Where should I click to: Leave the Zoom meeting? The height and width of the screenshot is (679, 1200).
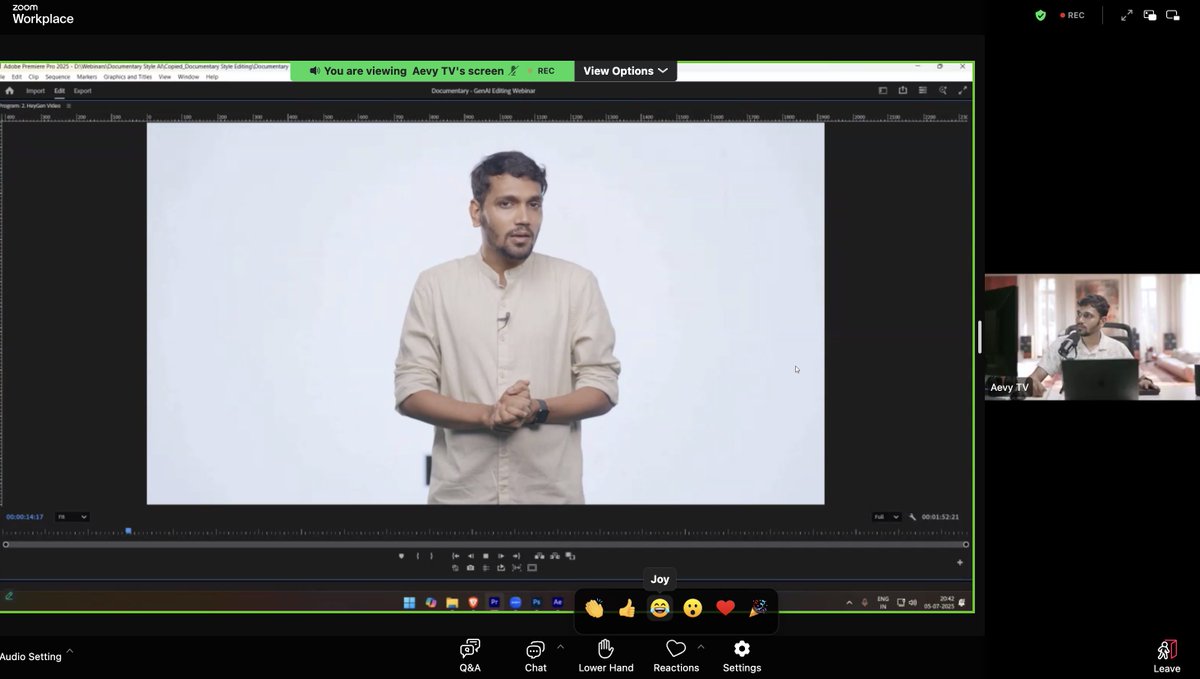coord(1166,657)
